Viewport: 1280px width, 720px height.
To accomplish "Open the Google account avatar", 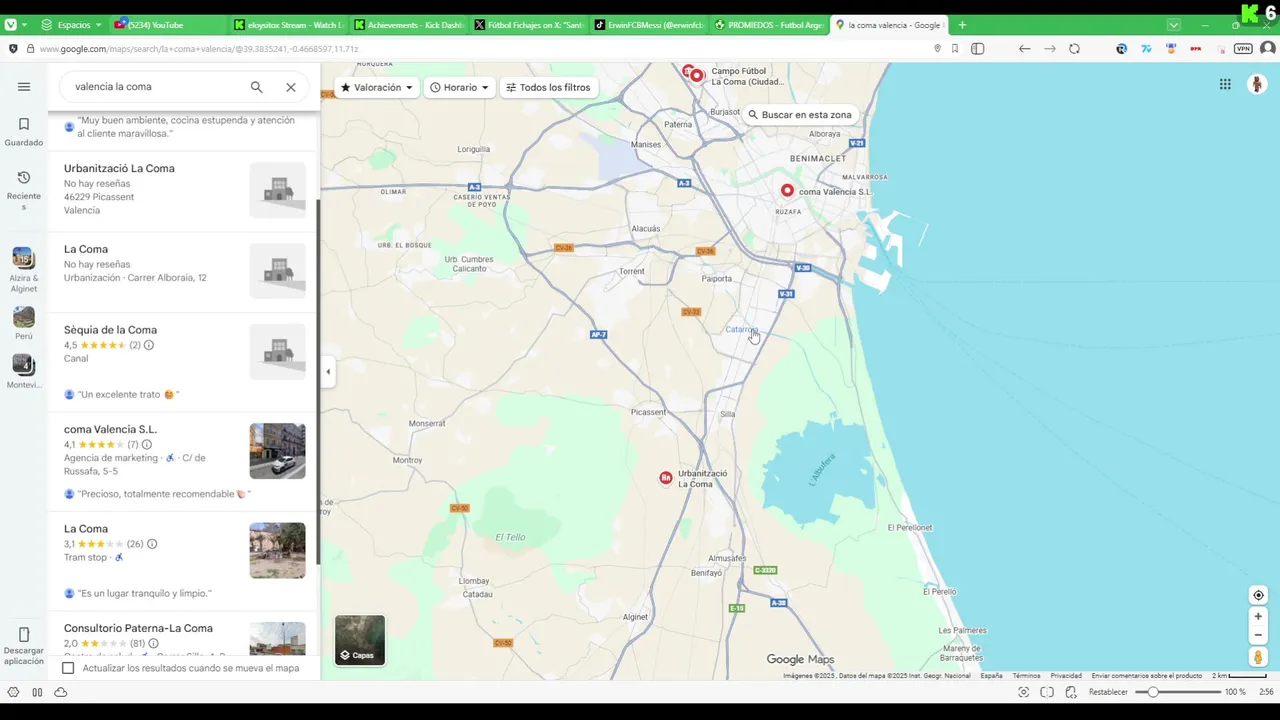I will (1257, 85).
